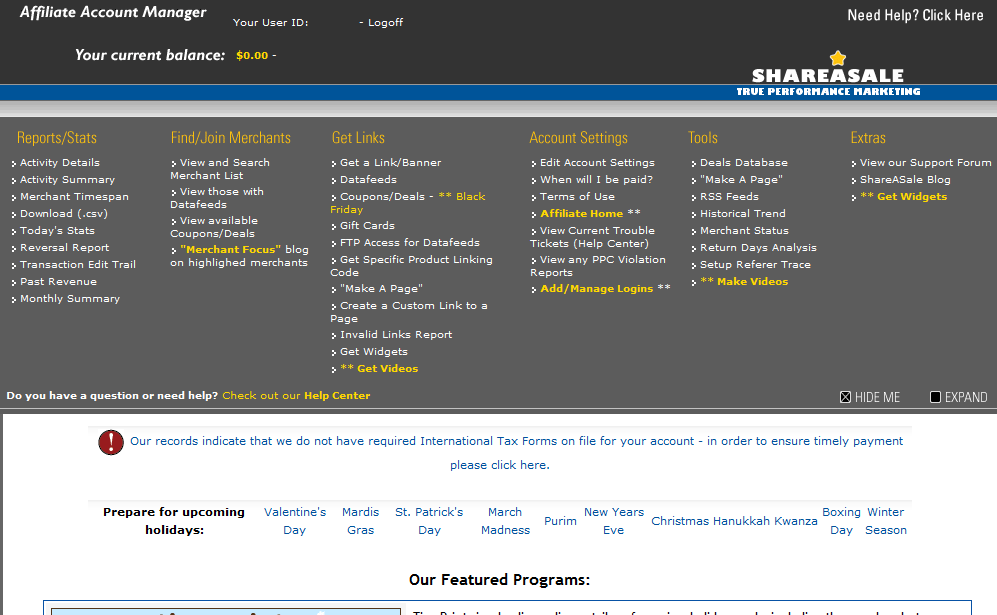
Task: Open View available Coupons/Deals
Action: click(214, 227)
